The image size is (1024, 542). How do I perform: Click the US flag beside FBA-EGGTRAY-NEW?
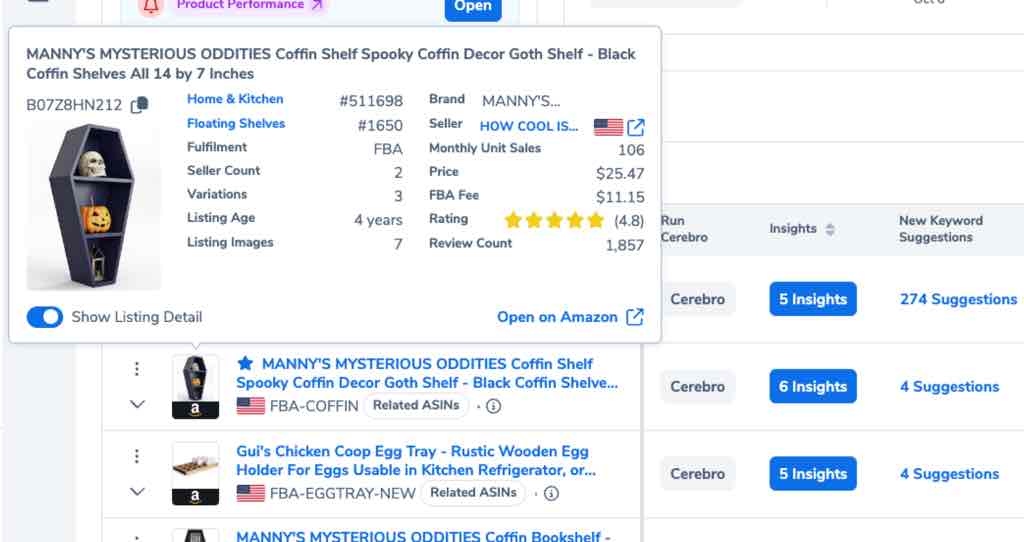251,493
